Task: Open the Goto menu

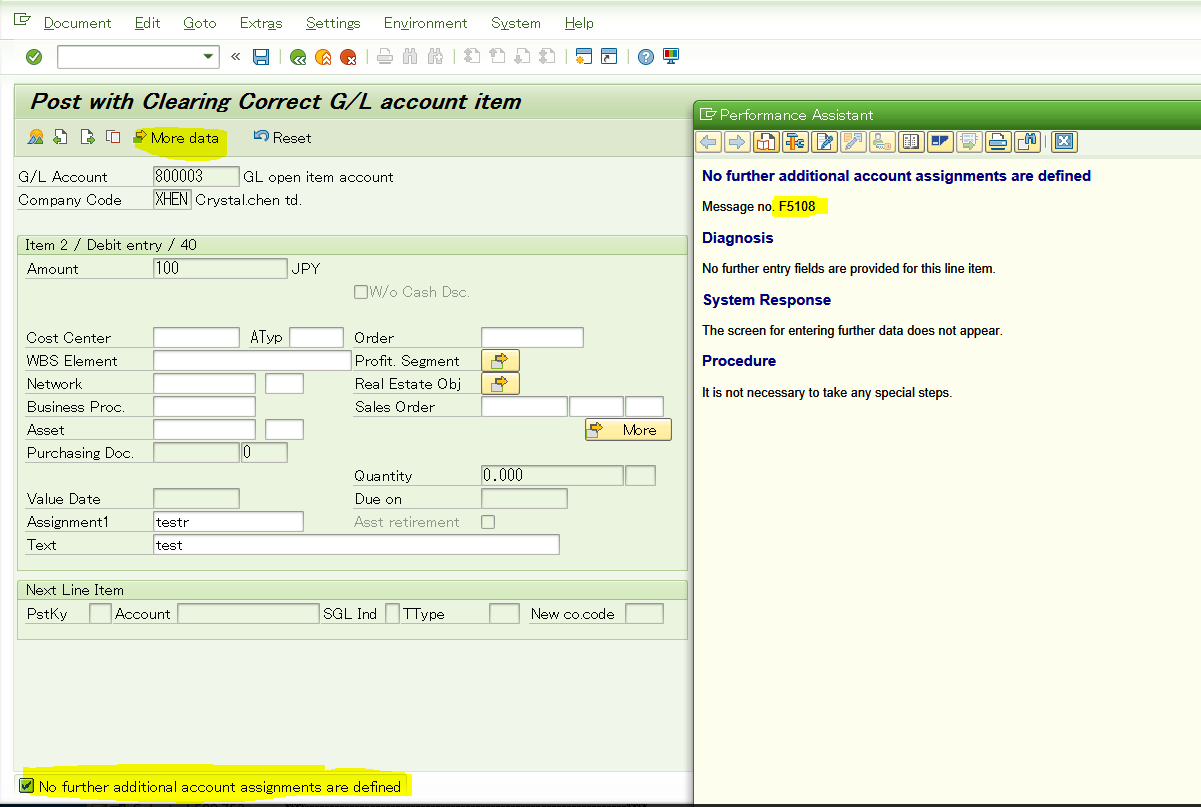Action: (x=200, y=23)
